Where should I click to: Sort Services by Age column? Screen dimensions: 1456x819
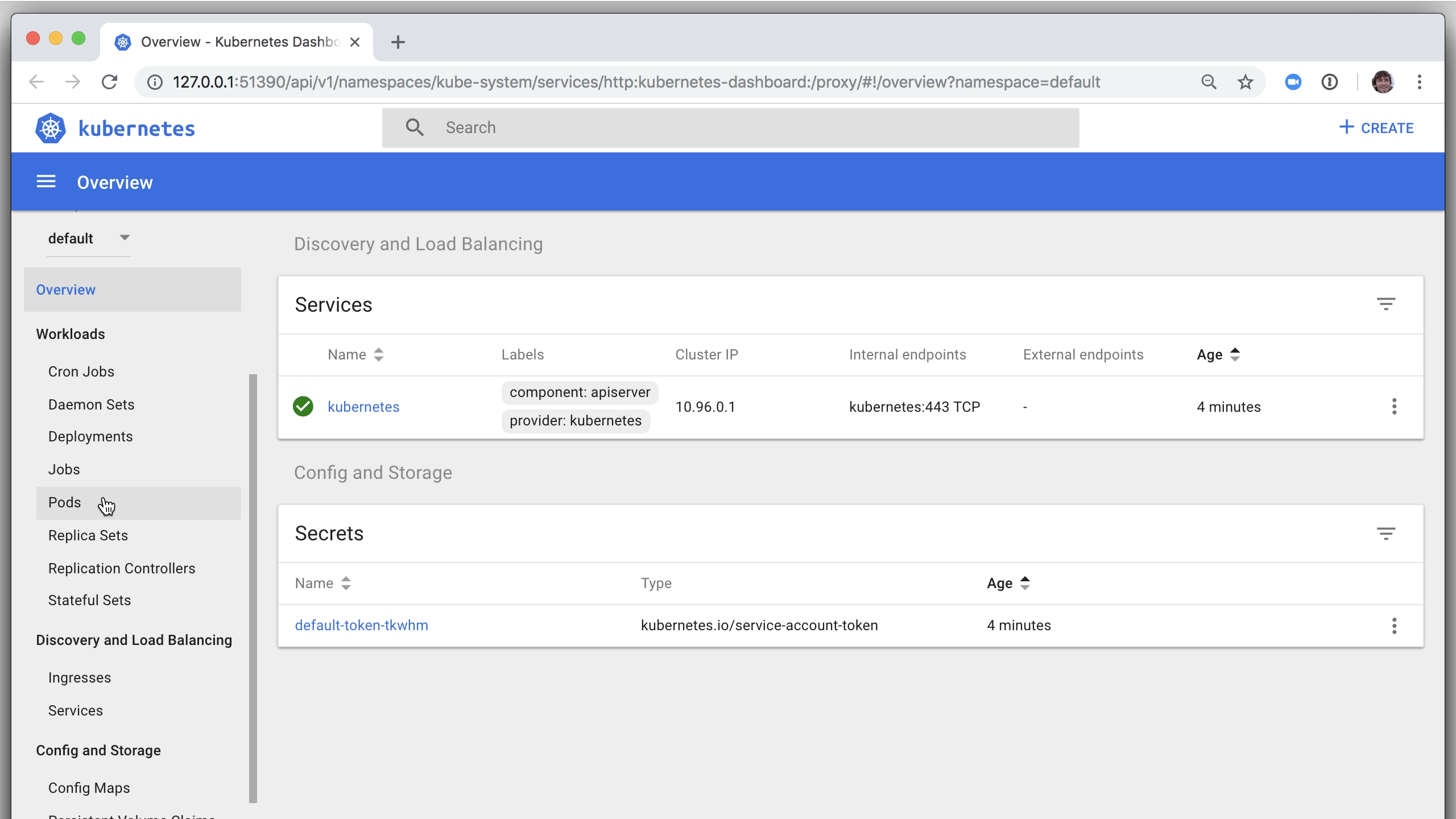tap(1218, 355)
